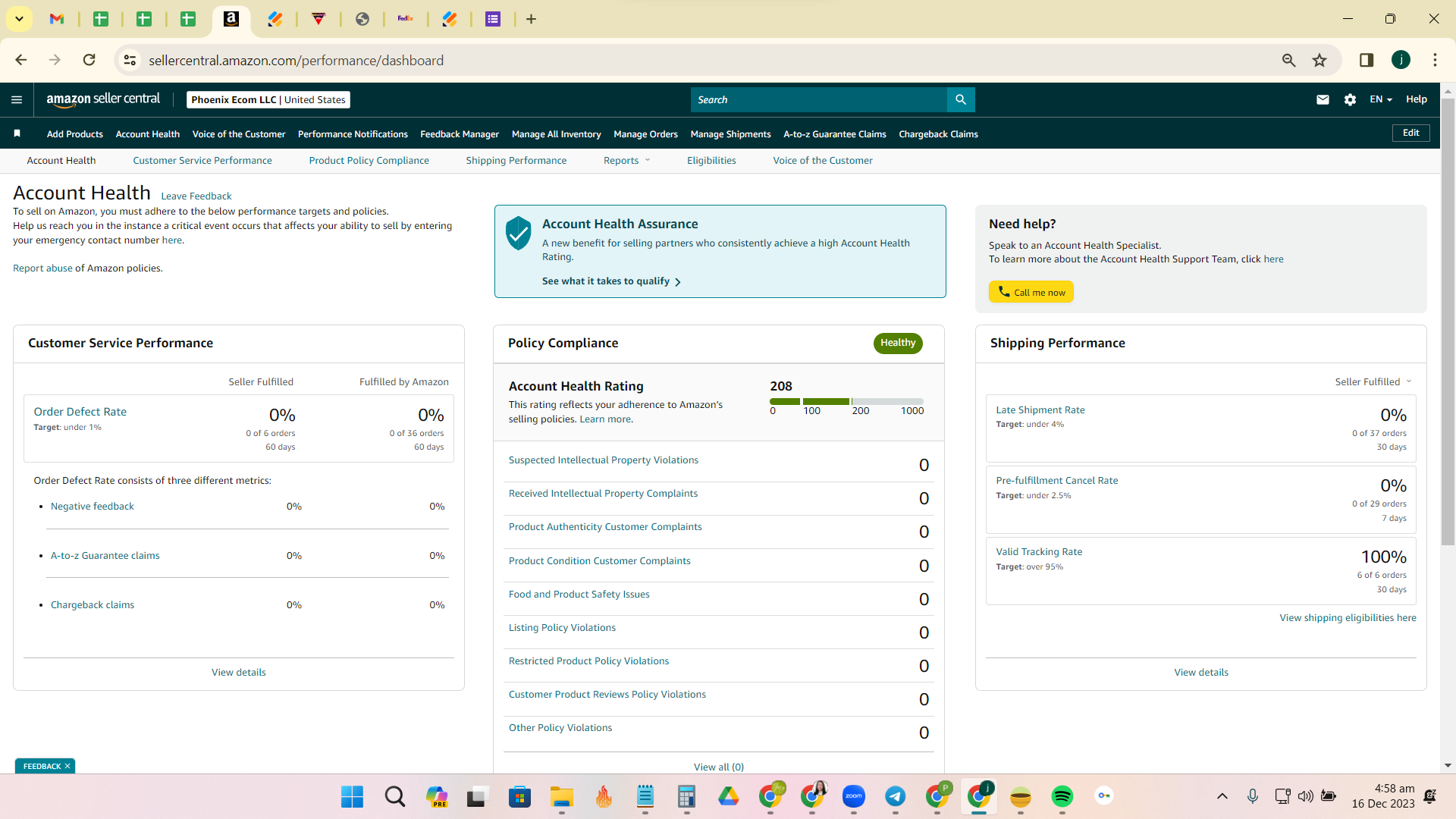This screenshot has height=819, width=1456.
Task: Bookmark this page with the star icon
Action: point(1319,60)
